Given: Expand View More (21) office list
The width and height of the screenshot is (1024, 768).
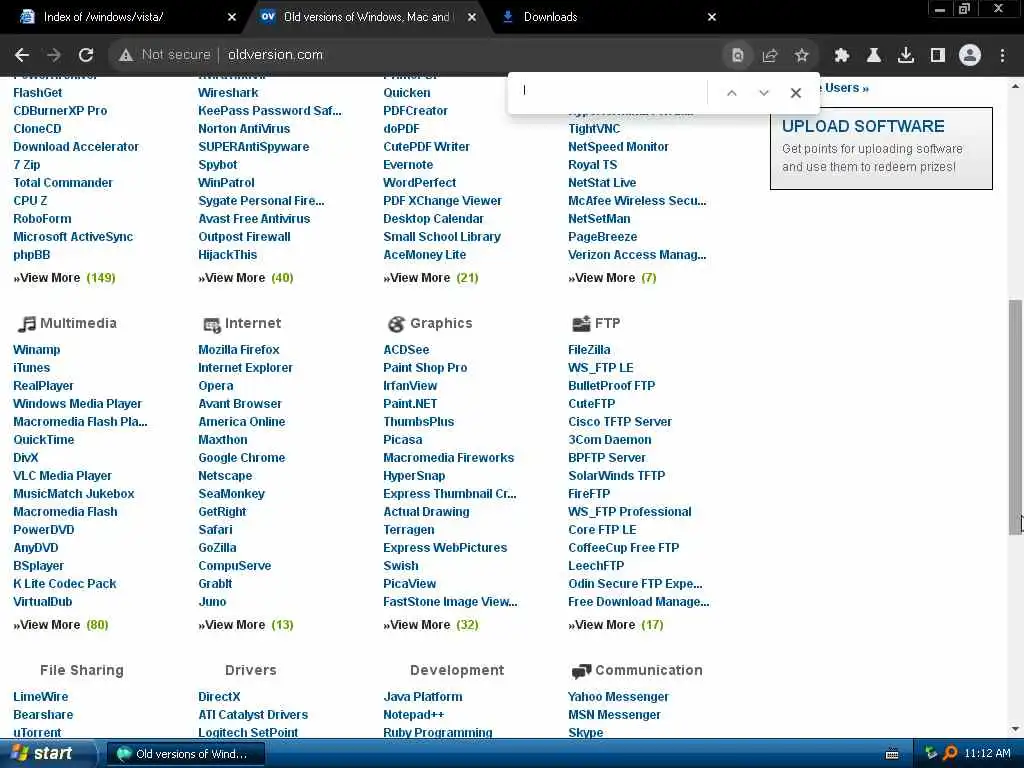Looking at the screenshot, I should pos(430,278).
